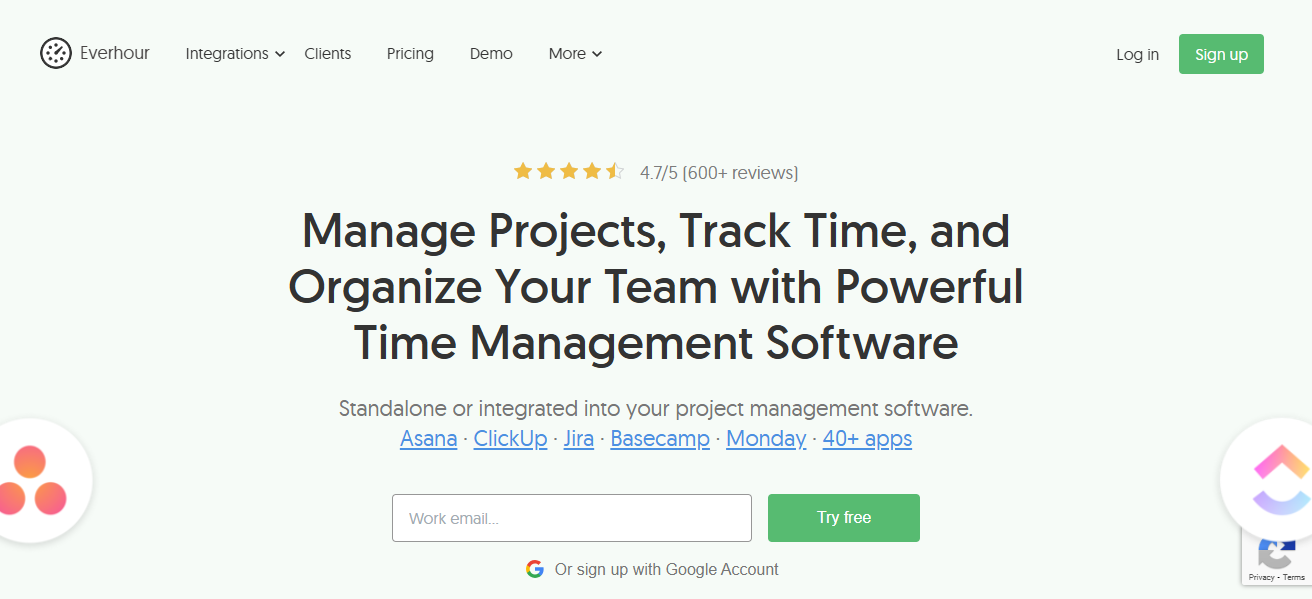The width and height of the screenshot is (1312, 599).
Task: Click the Asana three-dot logo bubble
Action: coord(35,481)
